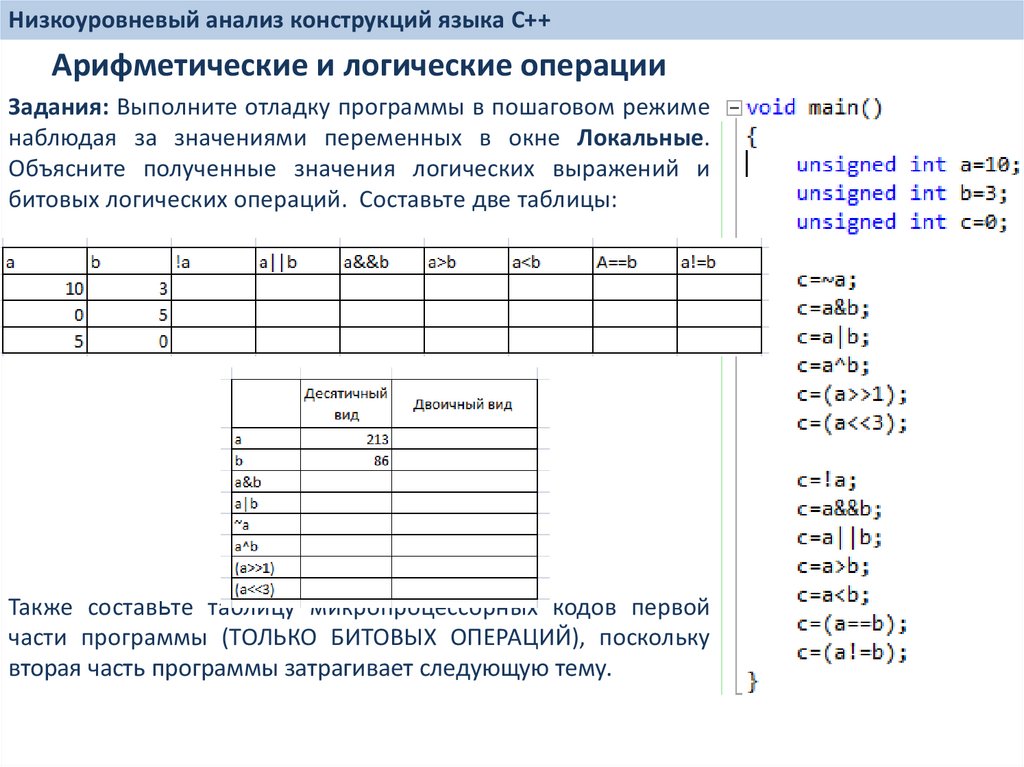
Task: Click the 'unsigned int a=10;' code line
Action: [x=907, y=165]
